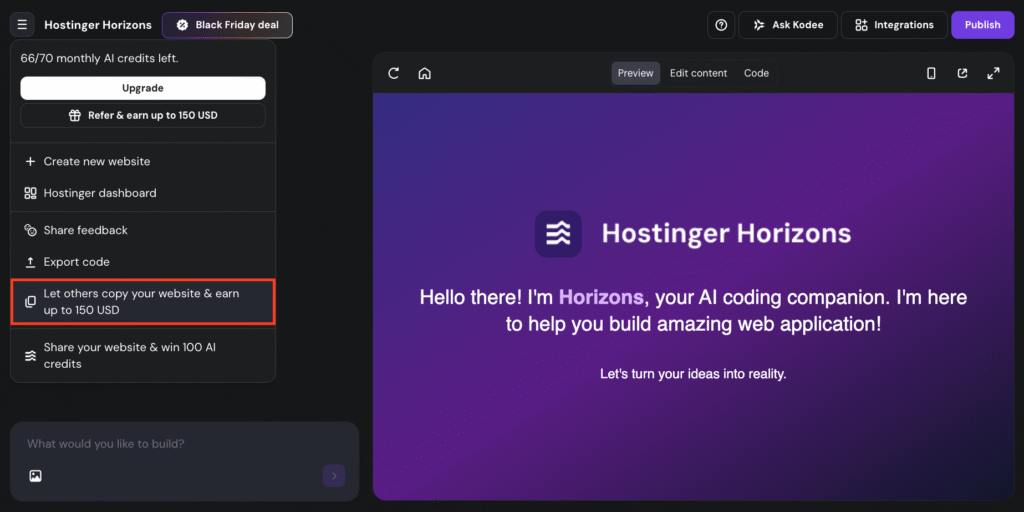Choose Share your website & win credits
Screen dimensions: 1024x512
[143, 355]
